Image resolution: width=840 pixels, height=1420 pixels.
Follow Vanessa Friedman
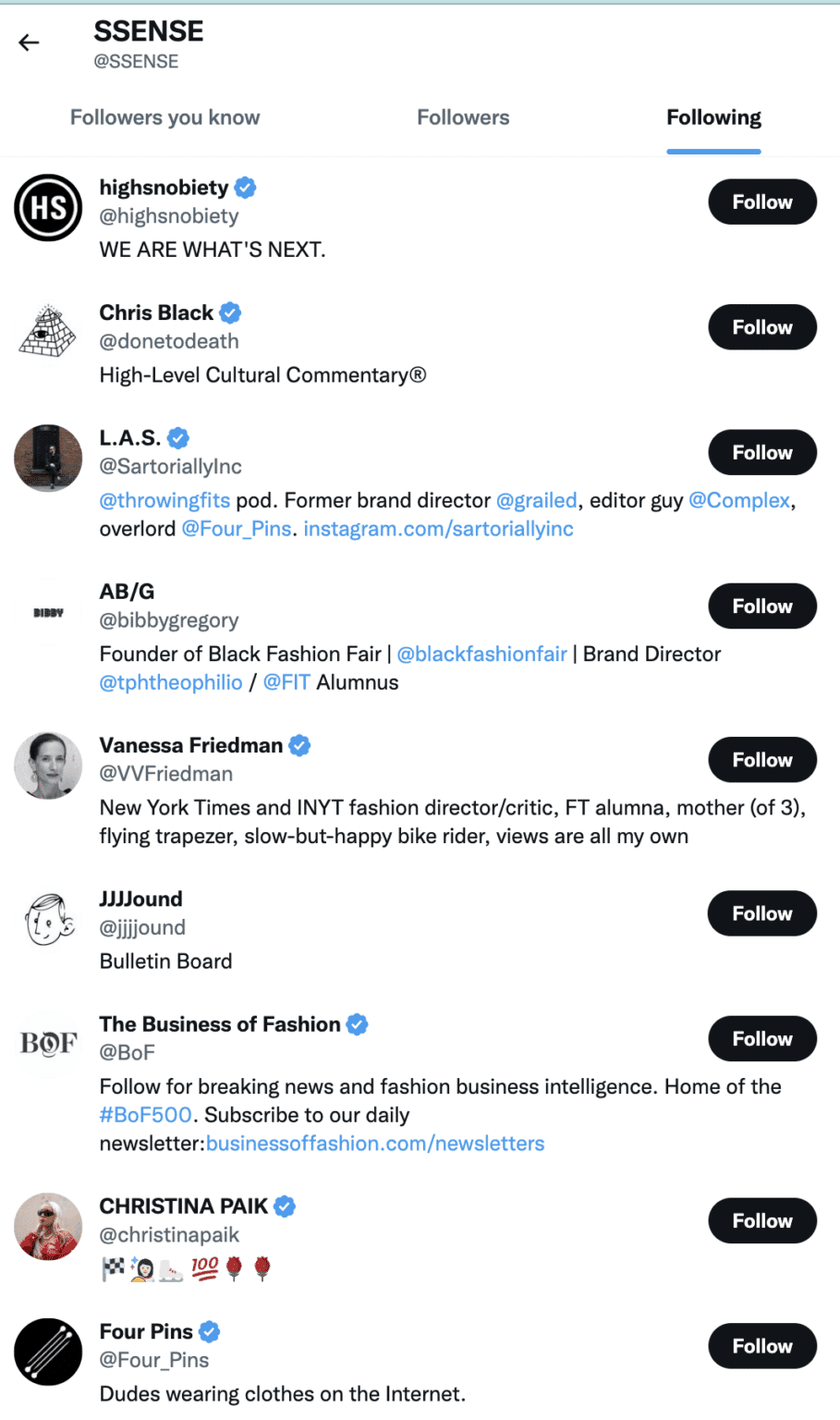coord(761,759)
